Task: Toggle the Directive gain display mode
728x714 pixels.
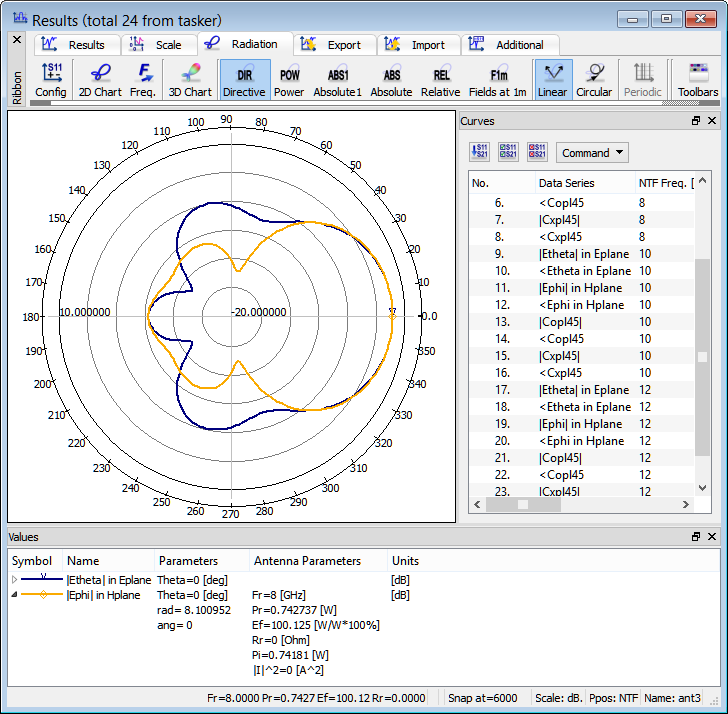Action: pos(244,80)
